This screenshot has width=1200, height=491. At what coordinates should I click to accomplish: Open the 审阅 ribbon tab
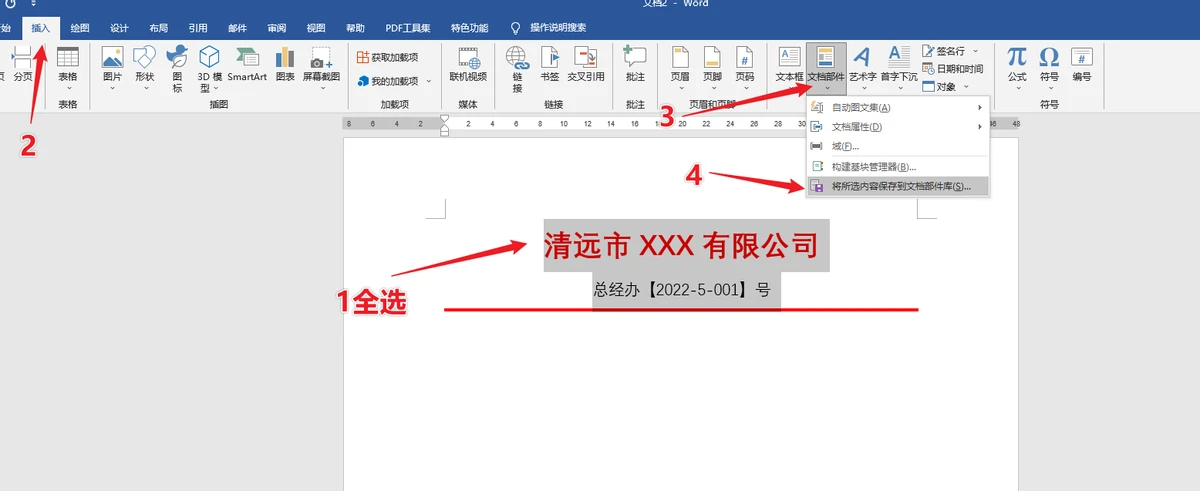coord(277,28)
